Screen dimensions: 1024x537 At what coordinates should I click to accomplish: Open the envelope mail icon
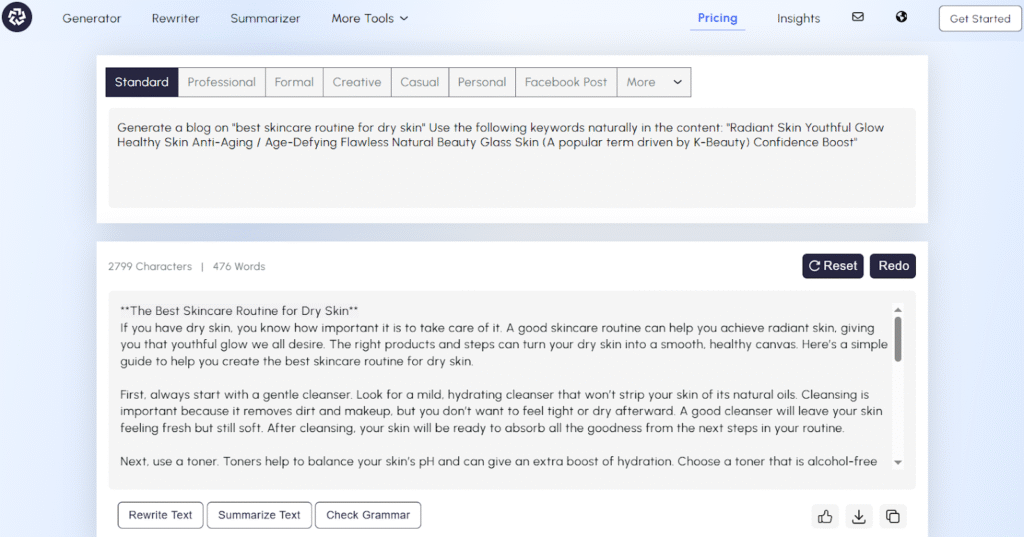[857, 17]
